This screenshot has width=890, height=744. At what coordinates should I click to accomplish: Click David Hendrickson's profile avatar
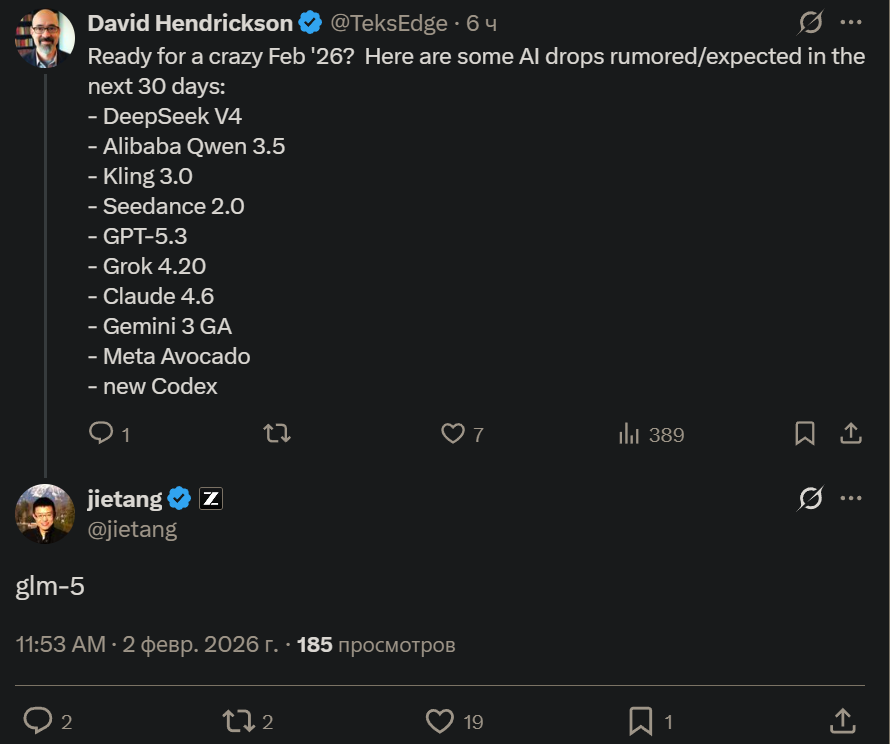pyautogui.click(x=45, y=38)
